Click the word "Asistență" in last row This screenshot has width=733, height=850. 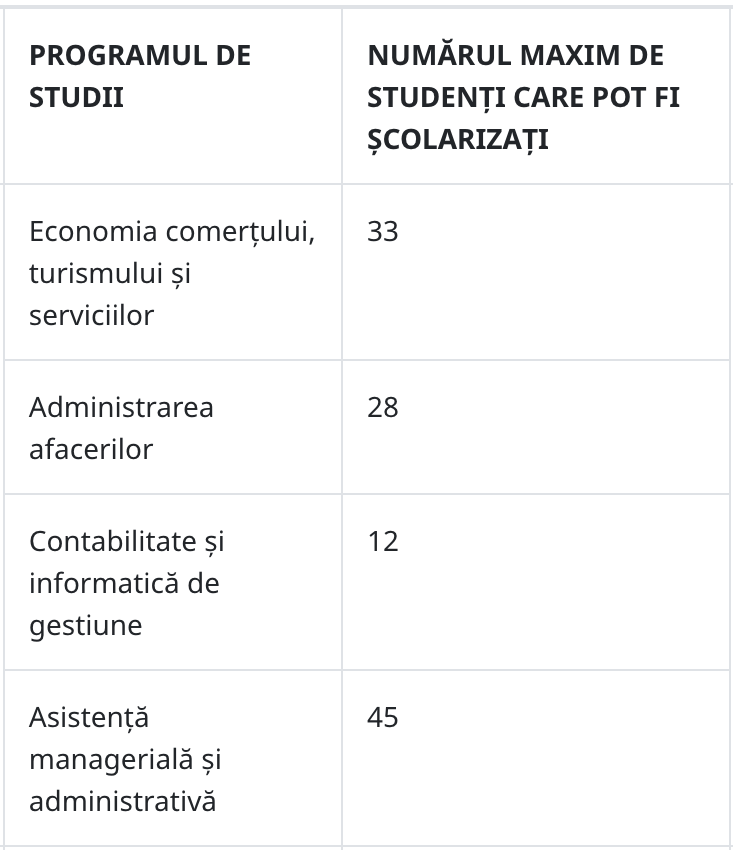pos(89,718)
